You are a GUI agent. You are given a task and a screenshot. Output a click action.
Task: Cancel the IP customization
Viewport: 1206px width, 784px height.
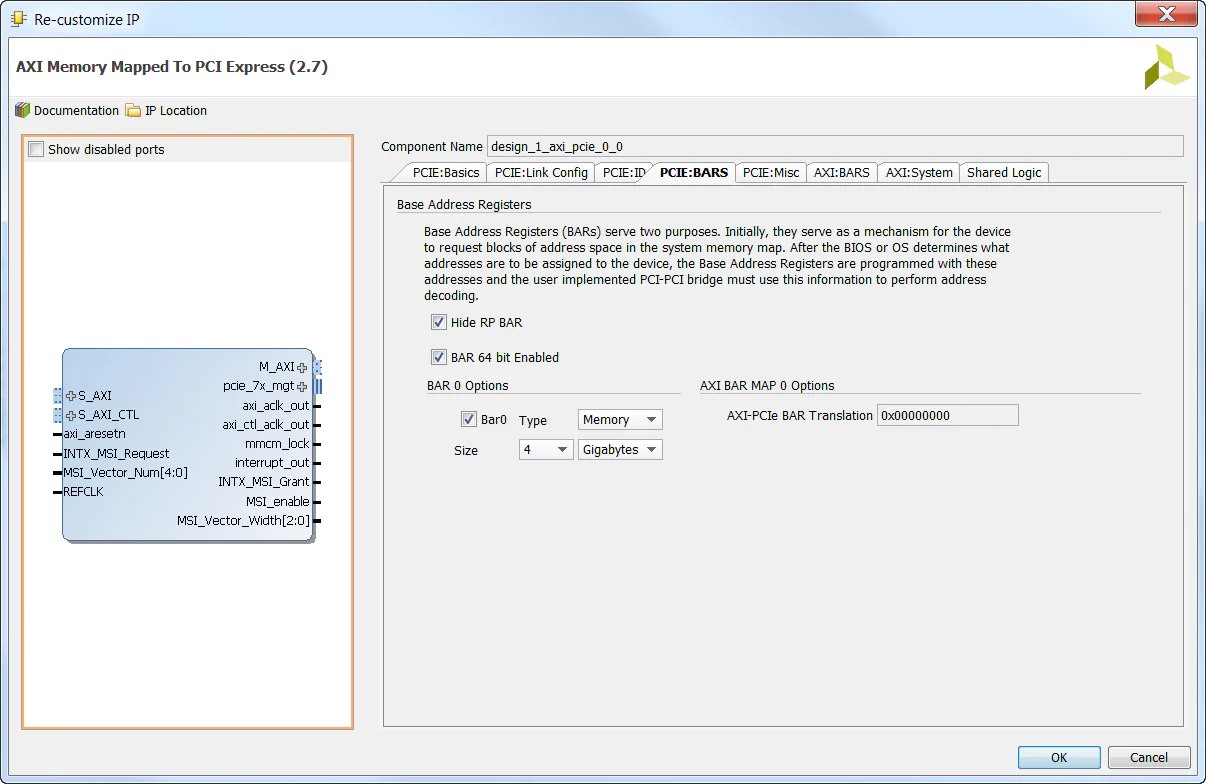pyautogui.click(x=1148, y=757)
